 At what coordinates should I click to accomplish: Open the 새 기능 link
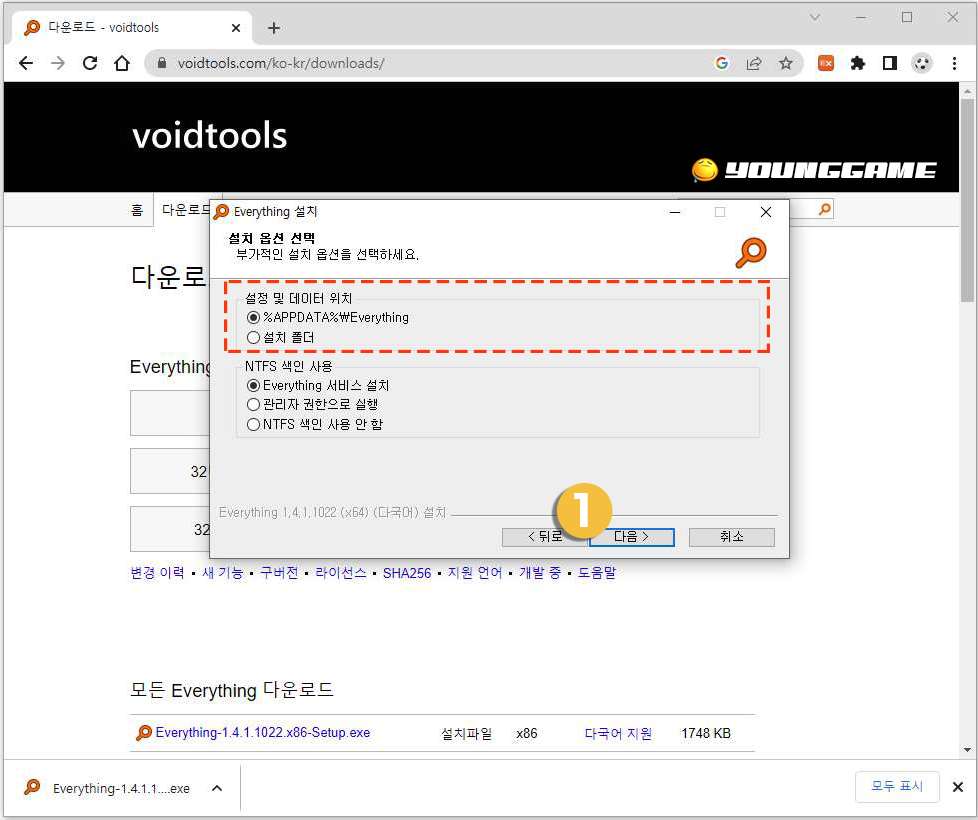click(x=223, y=572)
